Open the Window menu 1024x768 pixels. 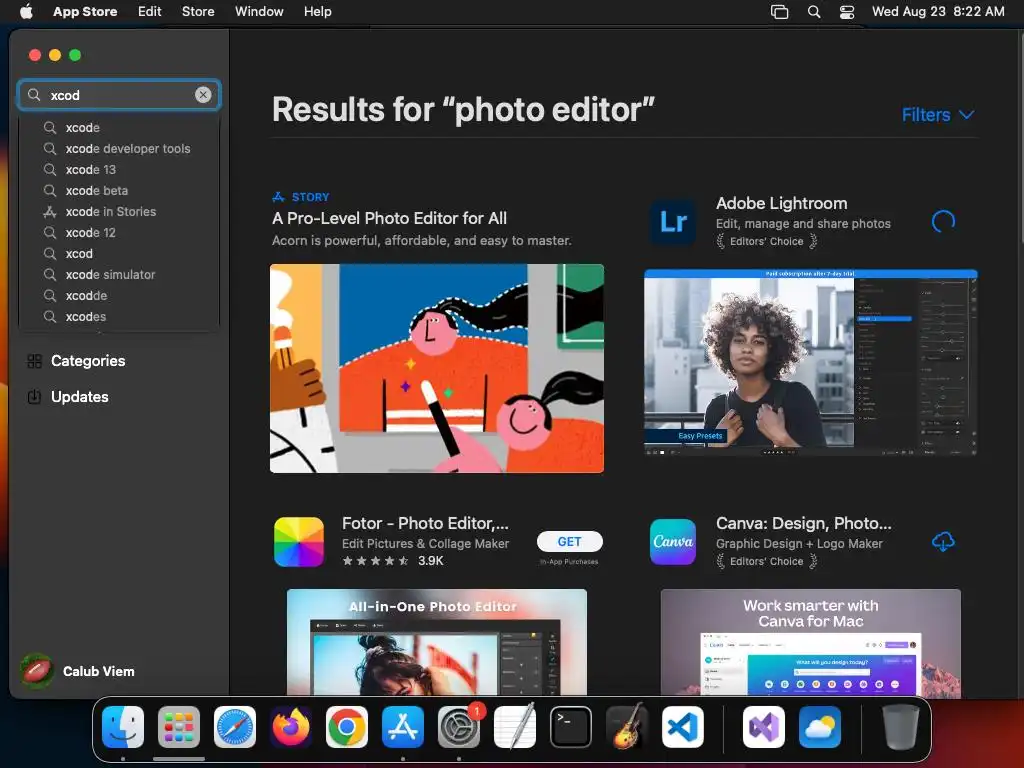click(x=259, y=11)
